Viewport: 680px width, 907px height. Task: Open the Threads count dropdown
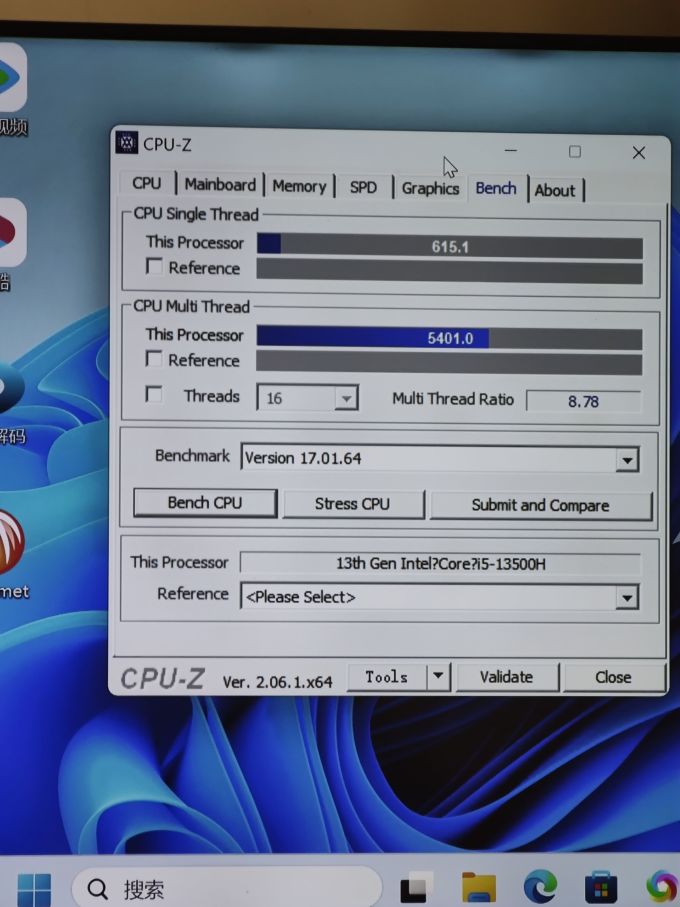[x=346, y=399]
